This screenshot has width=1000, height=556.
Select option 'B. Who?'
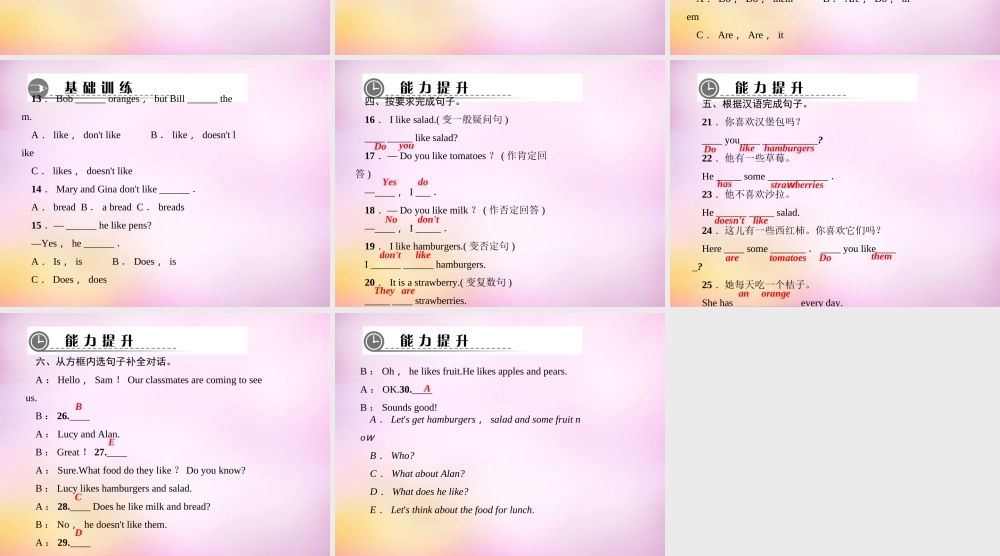pyautogui.click(x=392, y=456)
